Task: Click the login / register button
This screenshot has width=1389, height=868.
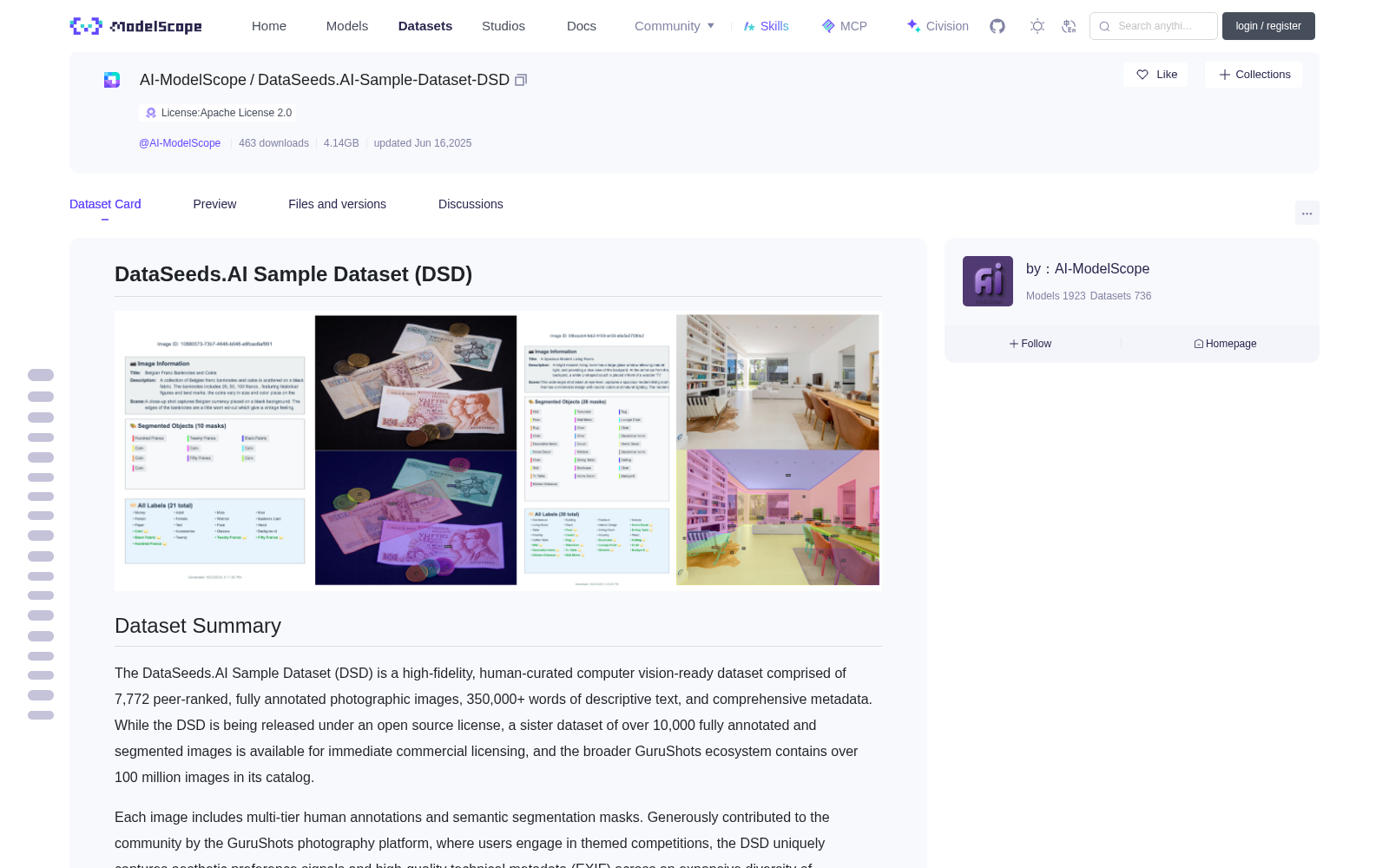Action: click(1268, 26)
